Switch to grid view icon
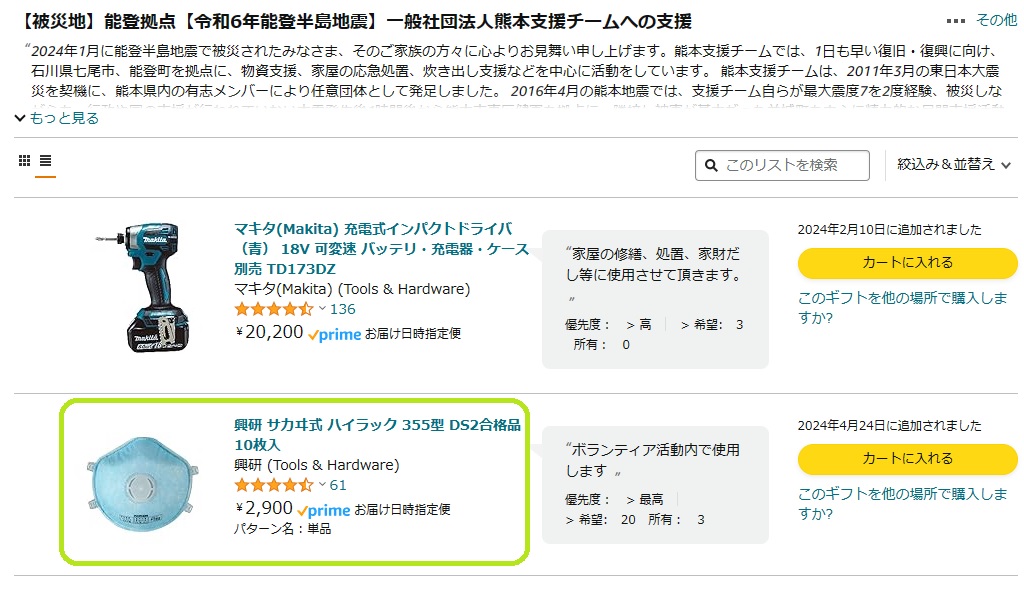Screen dimensions: 1024x590 pyautogui.click(x=24, y=160)
